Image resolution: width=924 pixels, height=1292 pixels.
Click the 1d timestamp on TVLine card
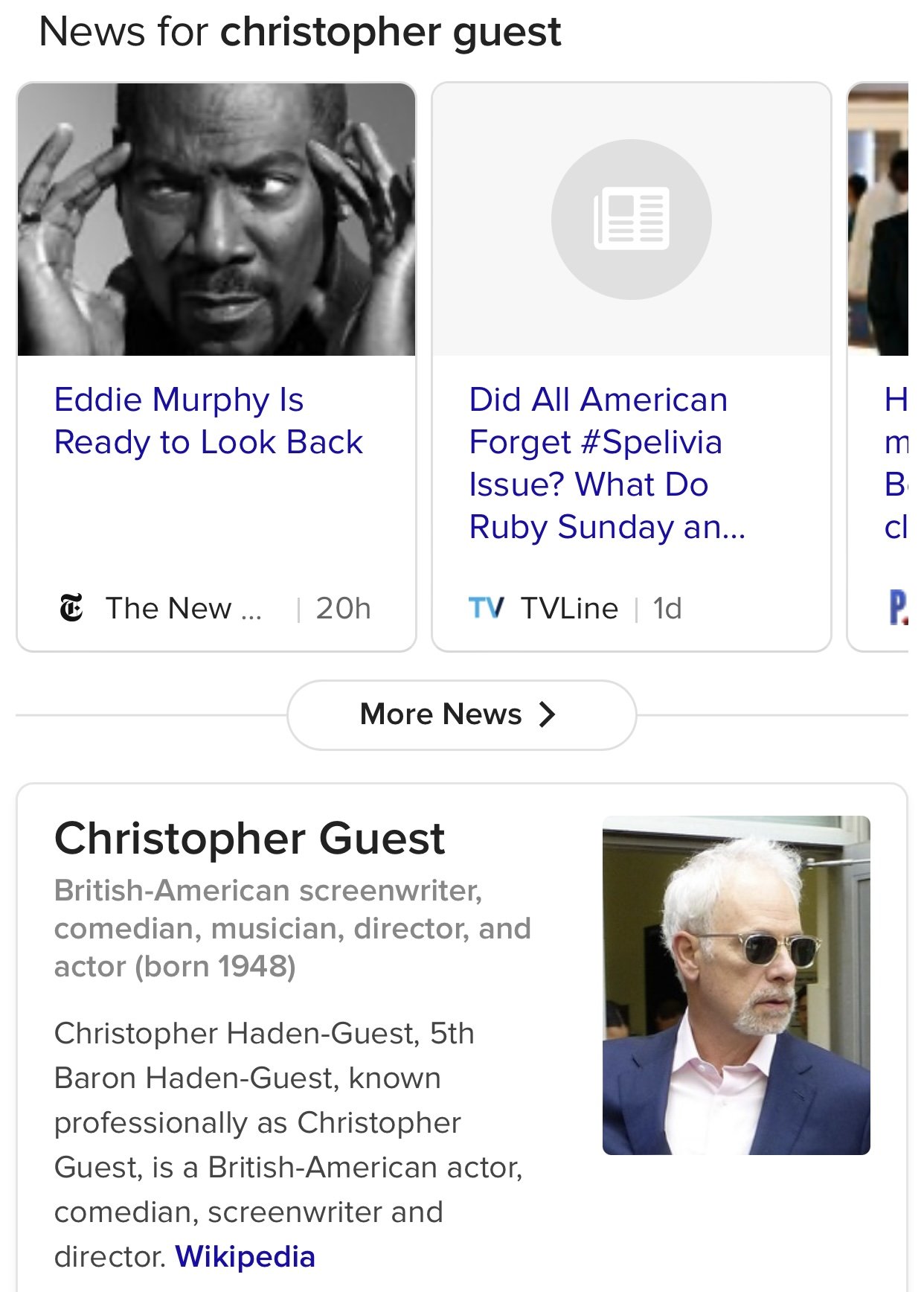tap(667, 608)
